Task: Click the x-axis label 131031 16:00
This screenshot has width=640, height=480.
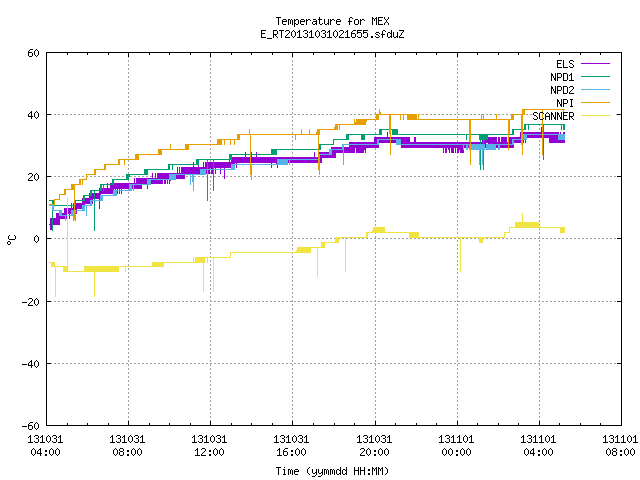Action: [291, 446]
